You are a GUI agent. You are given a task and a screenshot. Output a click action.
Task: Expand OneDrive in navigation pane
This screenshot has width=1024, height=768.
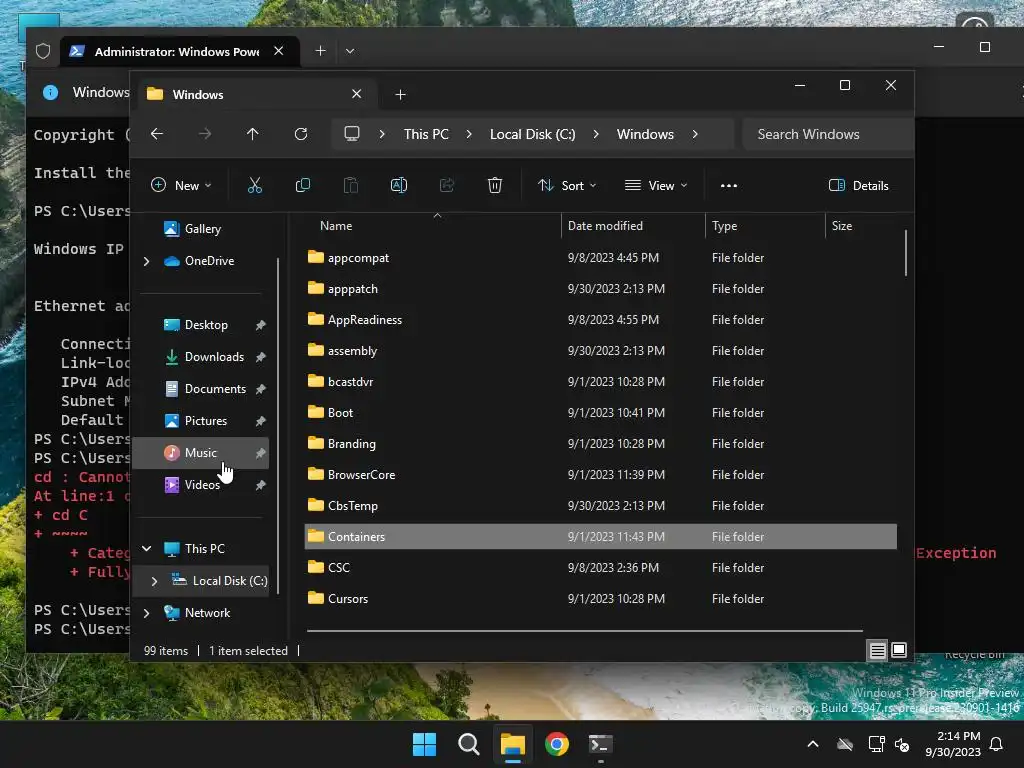point(147,261)
